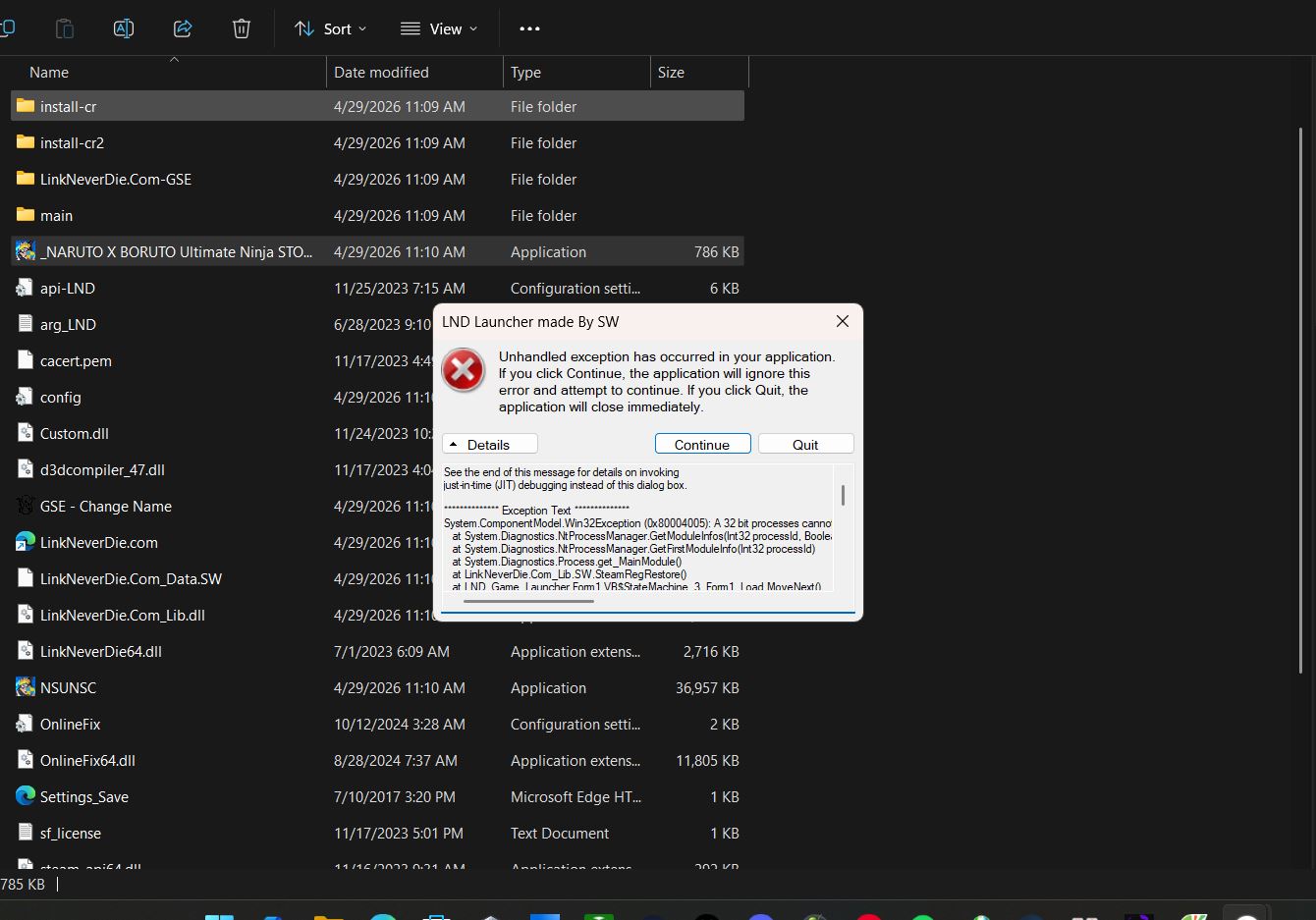The width and height of the screenshot is (1316, 920).
Task: Click the OnlineFix configuration file icon
Action: click(x=26, y=724)
